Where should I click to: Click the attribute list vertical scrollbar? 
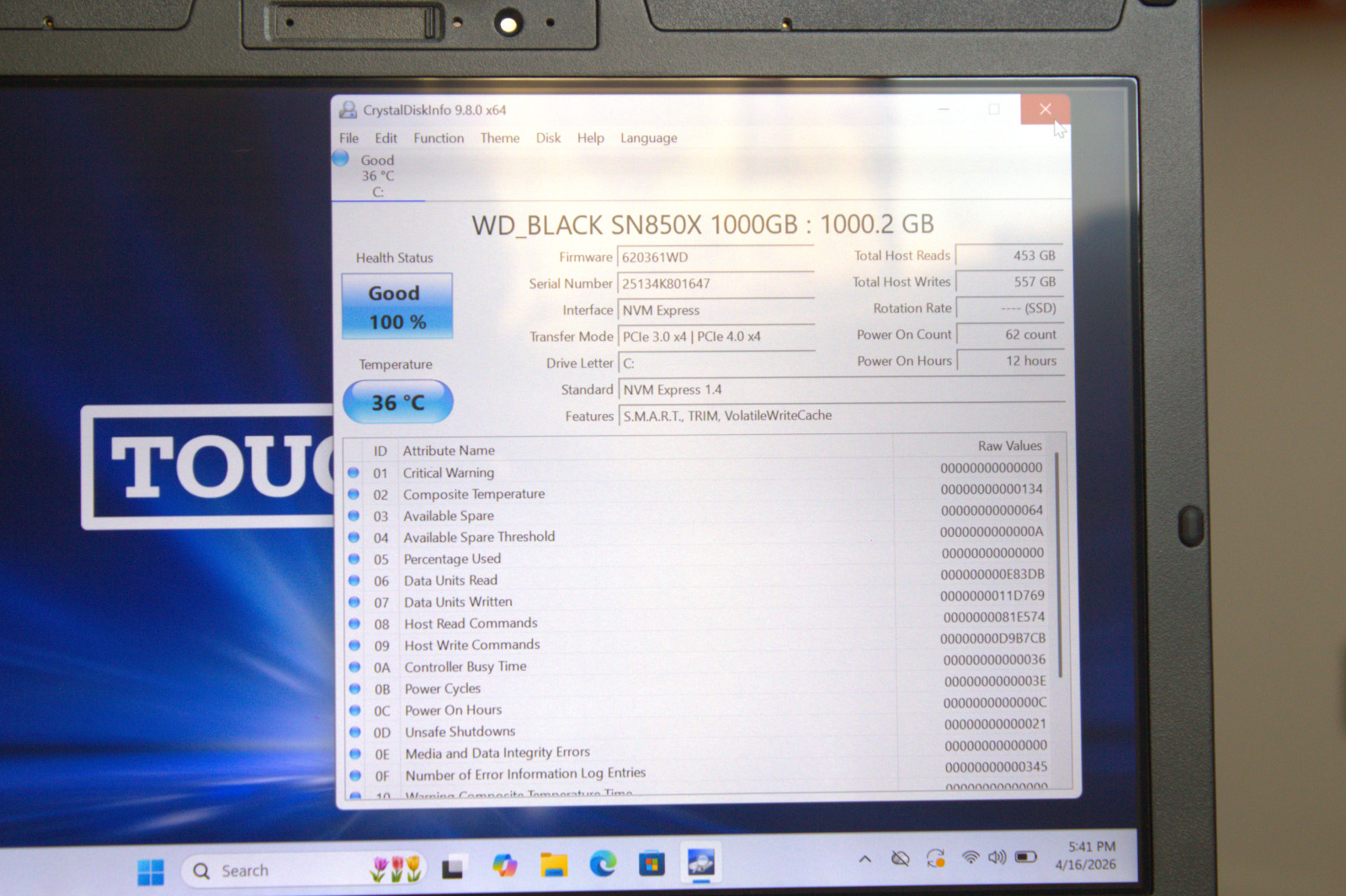point(1059,564)
